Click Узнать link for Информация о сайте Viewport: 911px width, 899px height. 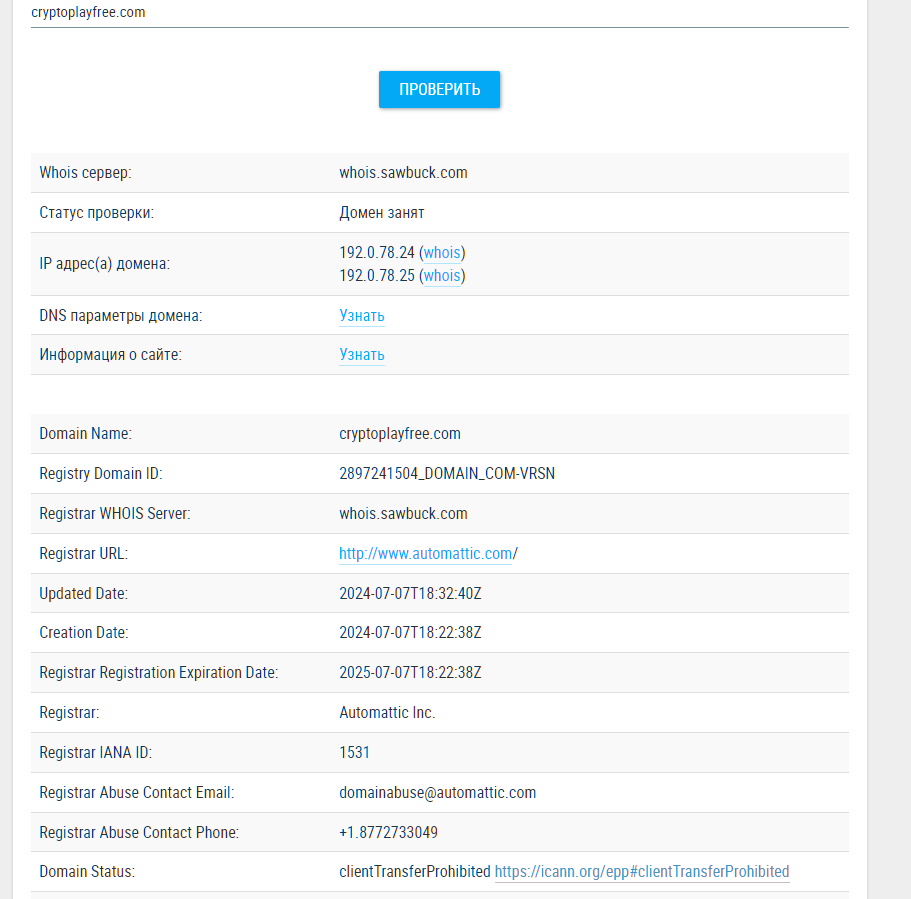[362, 354]
